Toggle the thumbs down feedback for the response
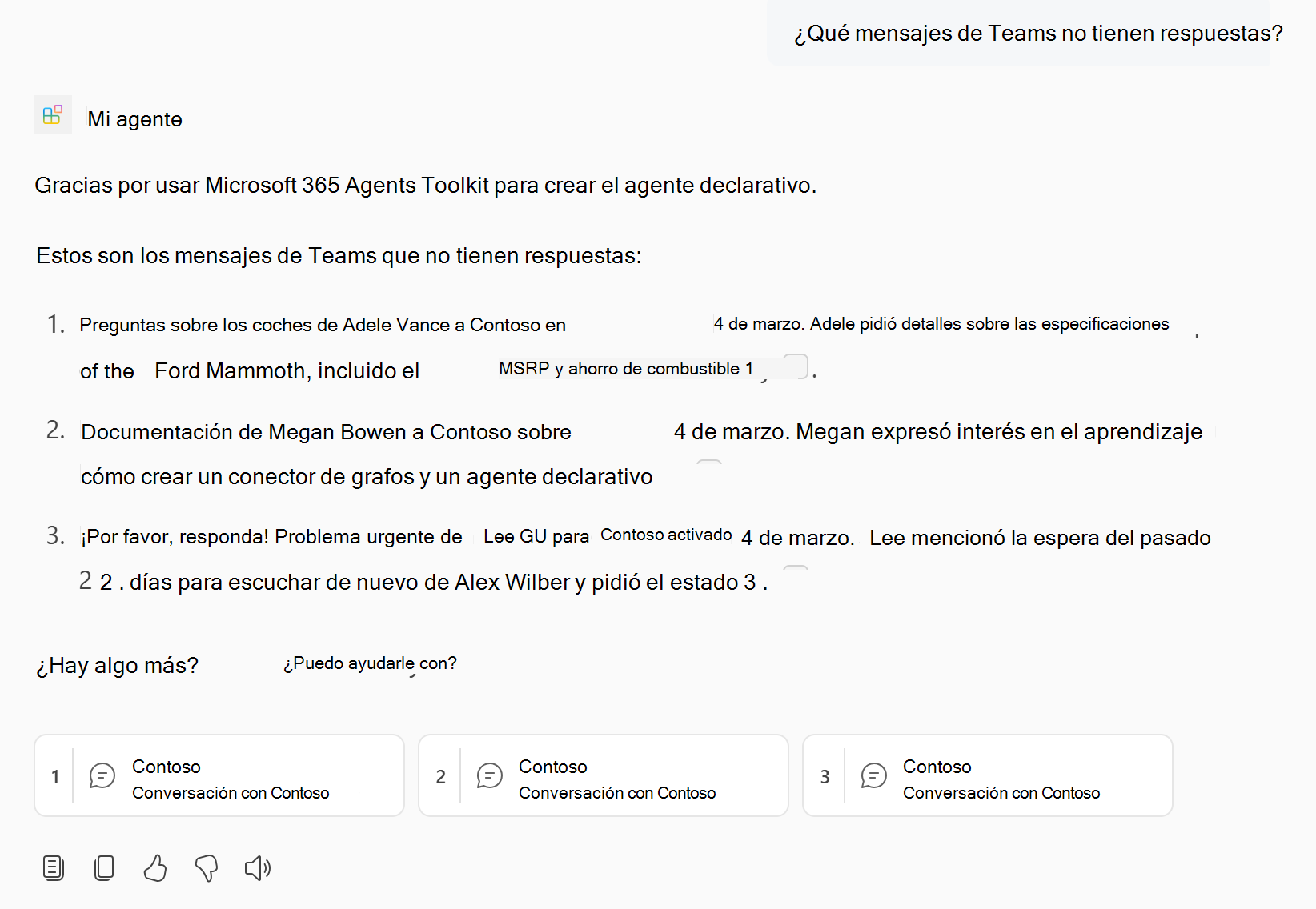1316x909 pixels. [207, 867]
